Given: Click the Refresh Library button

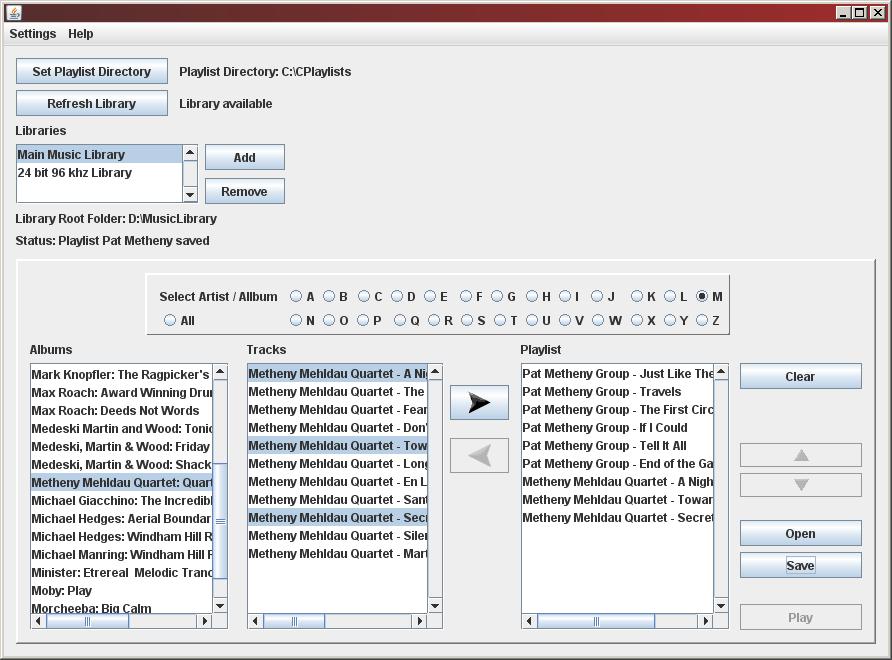Looking at the screenshot, I should (x=91, y=104).
